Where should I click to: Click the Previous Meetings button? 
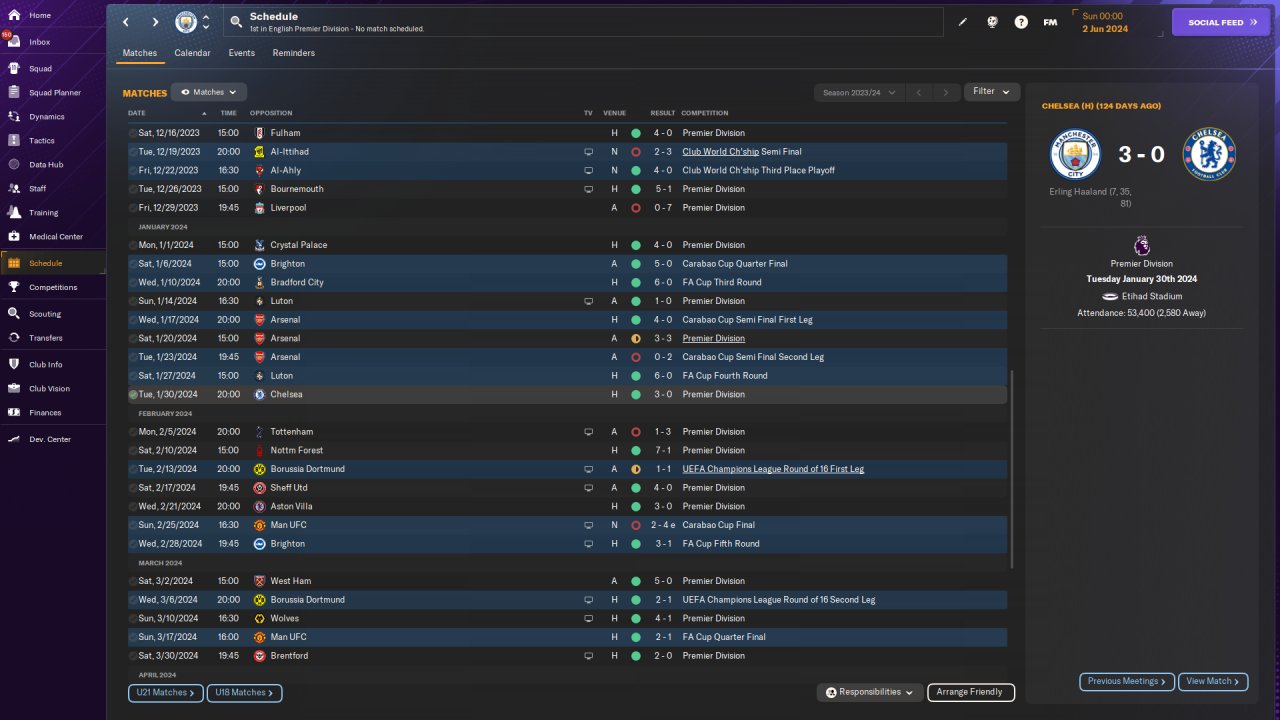[1127, 682]
